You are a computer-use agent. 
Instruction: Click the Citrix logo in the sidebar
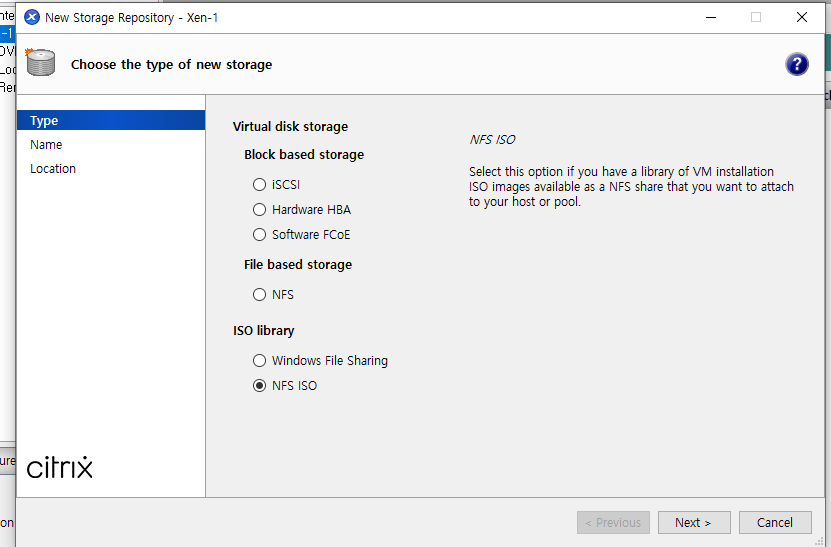pyautogui.click(x=60, y=467)
